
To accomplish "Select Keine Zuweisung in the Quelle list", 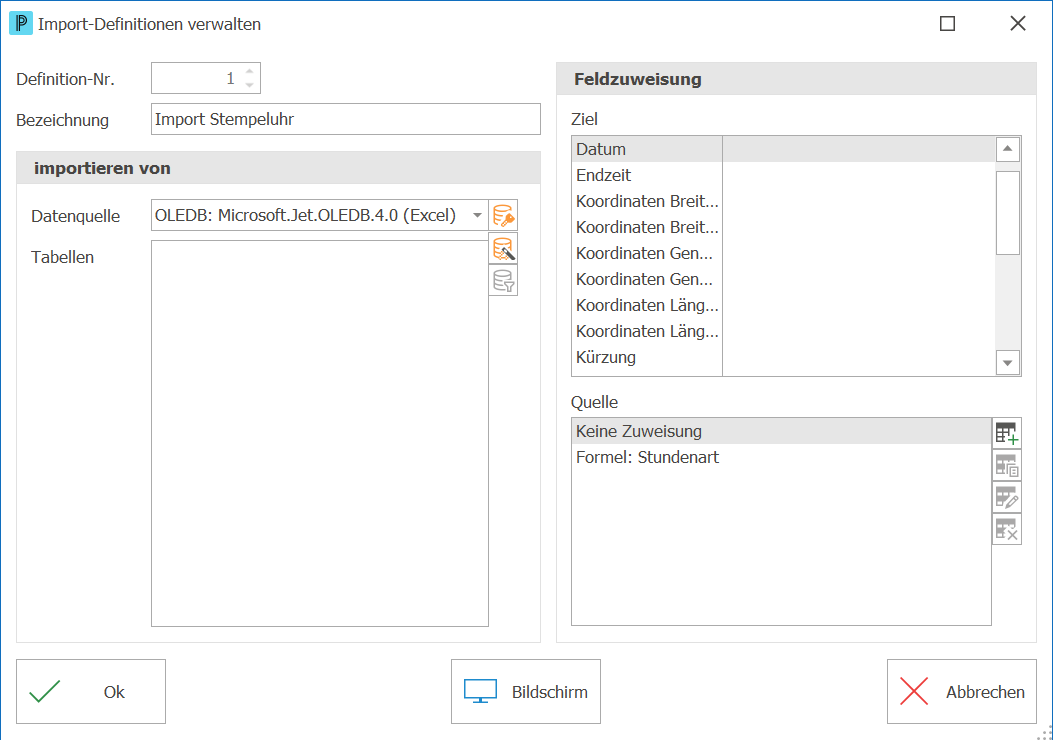I will pos(781,431).
